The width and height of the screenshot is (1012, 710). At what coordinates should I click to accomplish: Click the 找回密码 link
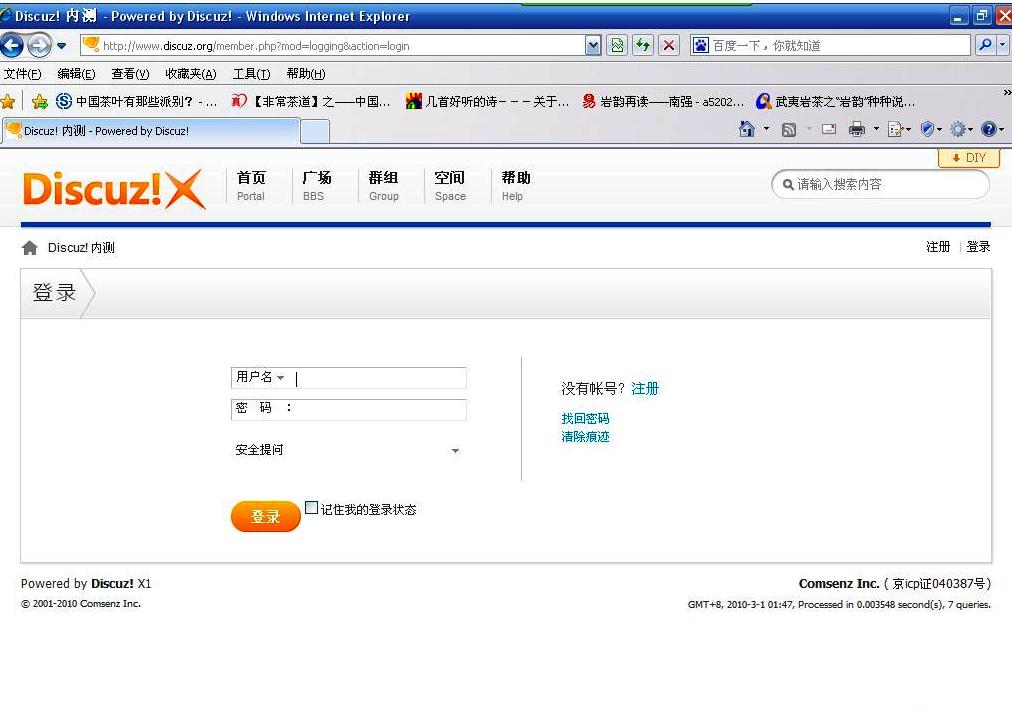coord(585,419)
